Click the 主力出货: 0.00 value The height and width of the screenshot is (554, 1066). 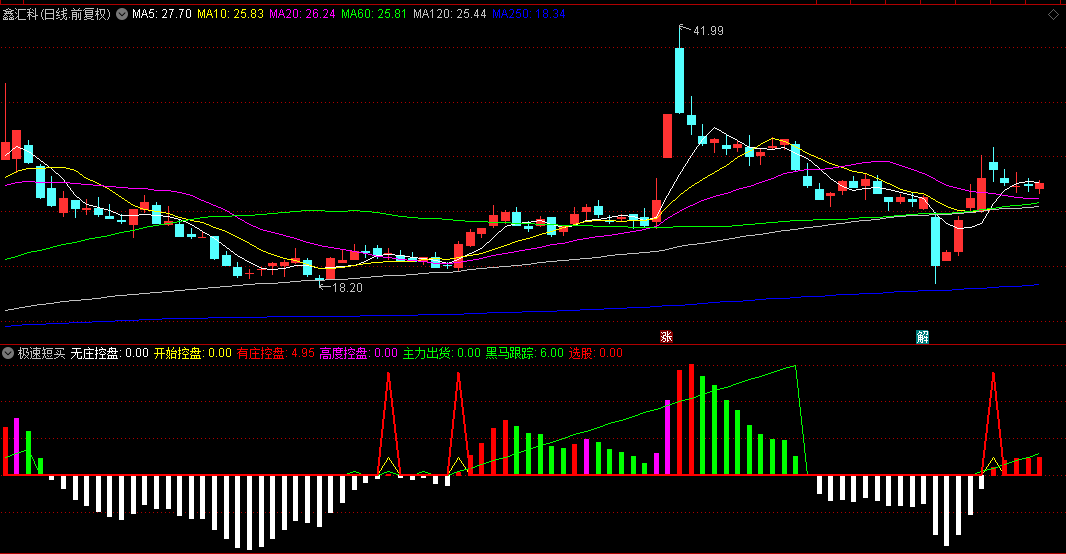click(442, 353)
